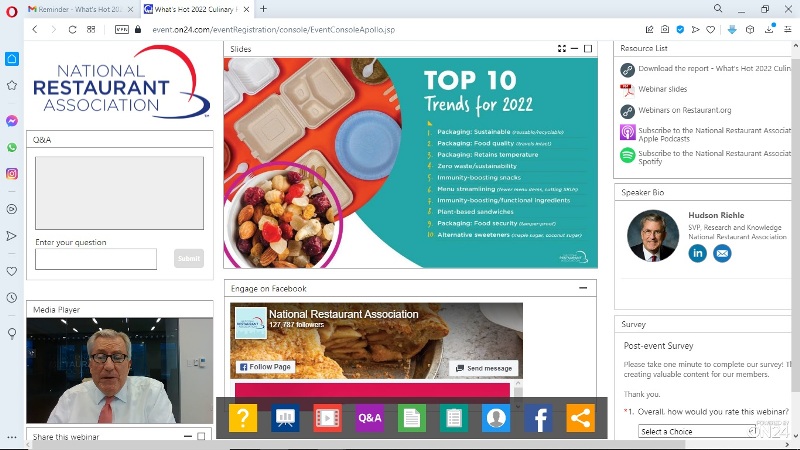Expand Slides panel to fullscreen
This screenshot has width=800, height=450.
(562, 48)
